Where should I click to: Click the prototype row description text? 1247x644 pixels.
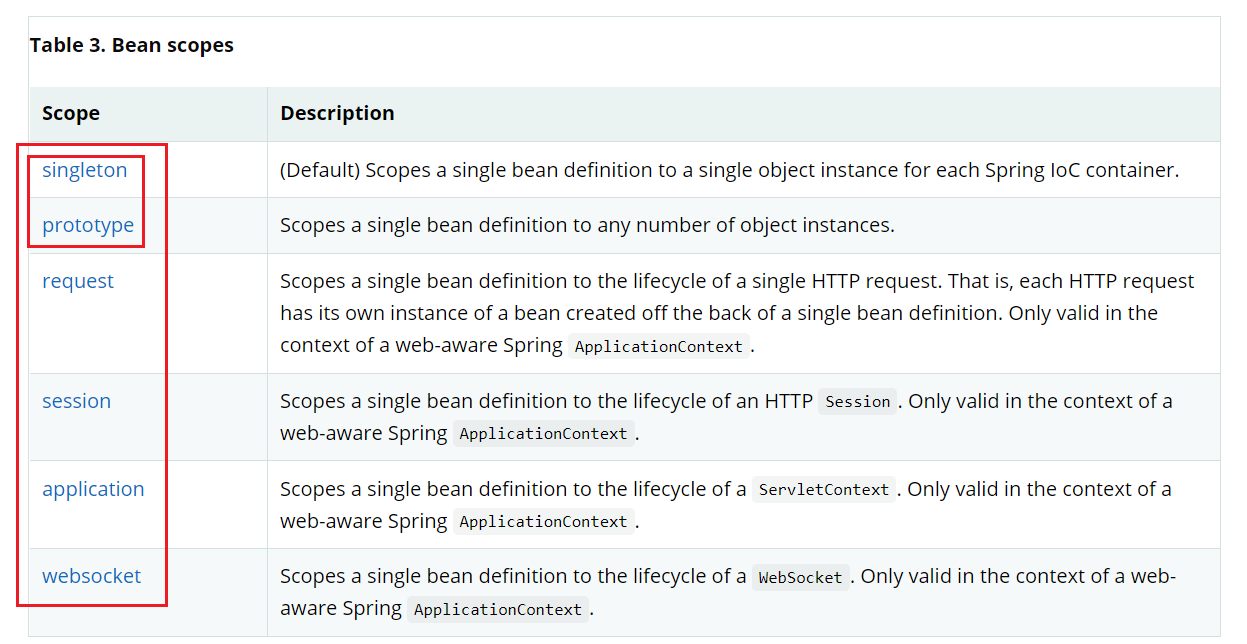[x=587, y=225]
